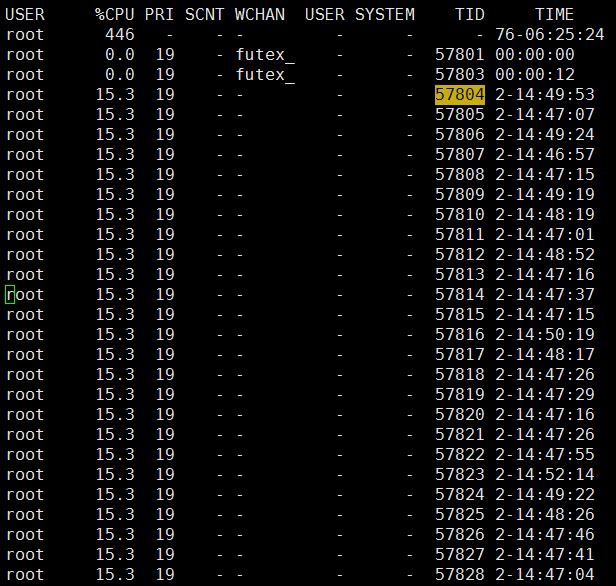Click time 2-14:48:52

[545, 255]
